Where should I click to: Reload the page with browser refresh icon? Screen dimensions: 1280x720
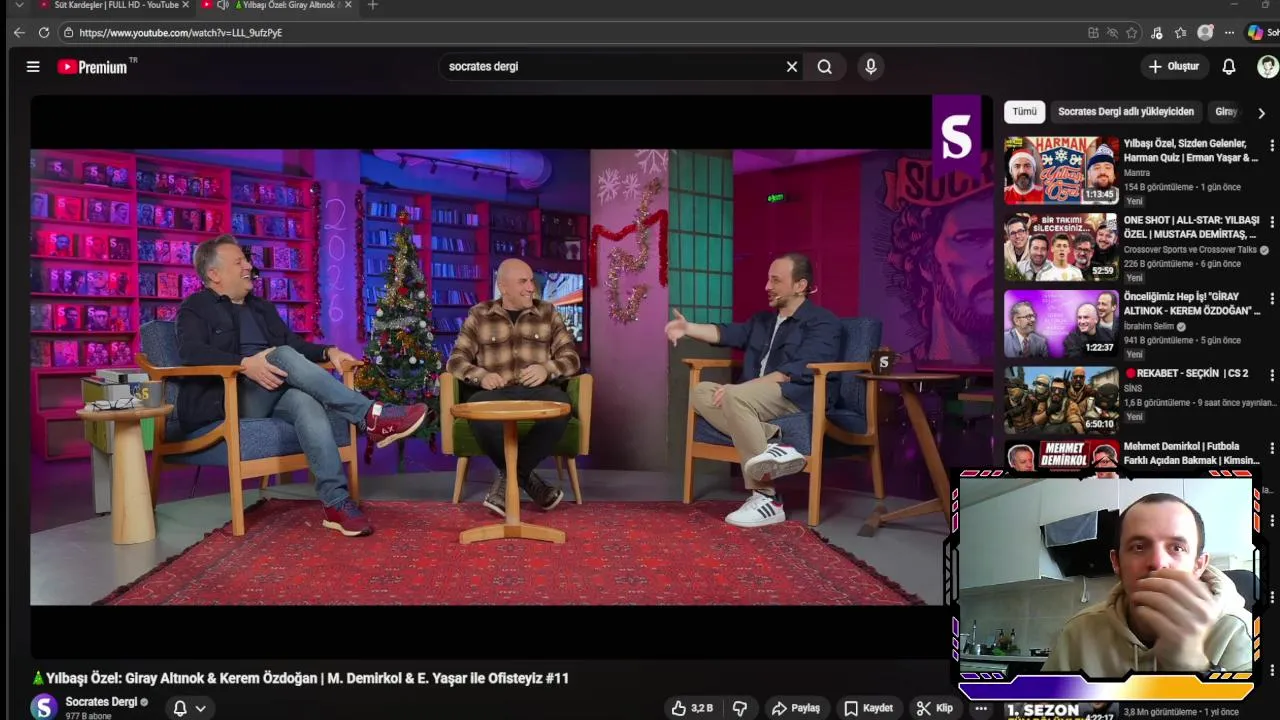pyautogui.click(x=44, y=33)
